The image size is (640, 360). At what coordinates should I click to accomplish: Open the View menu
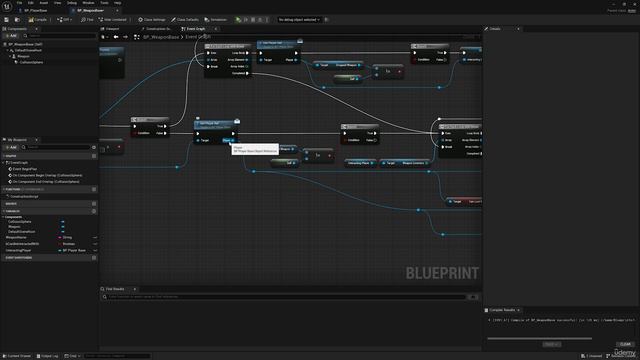(x=58, y=3)
